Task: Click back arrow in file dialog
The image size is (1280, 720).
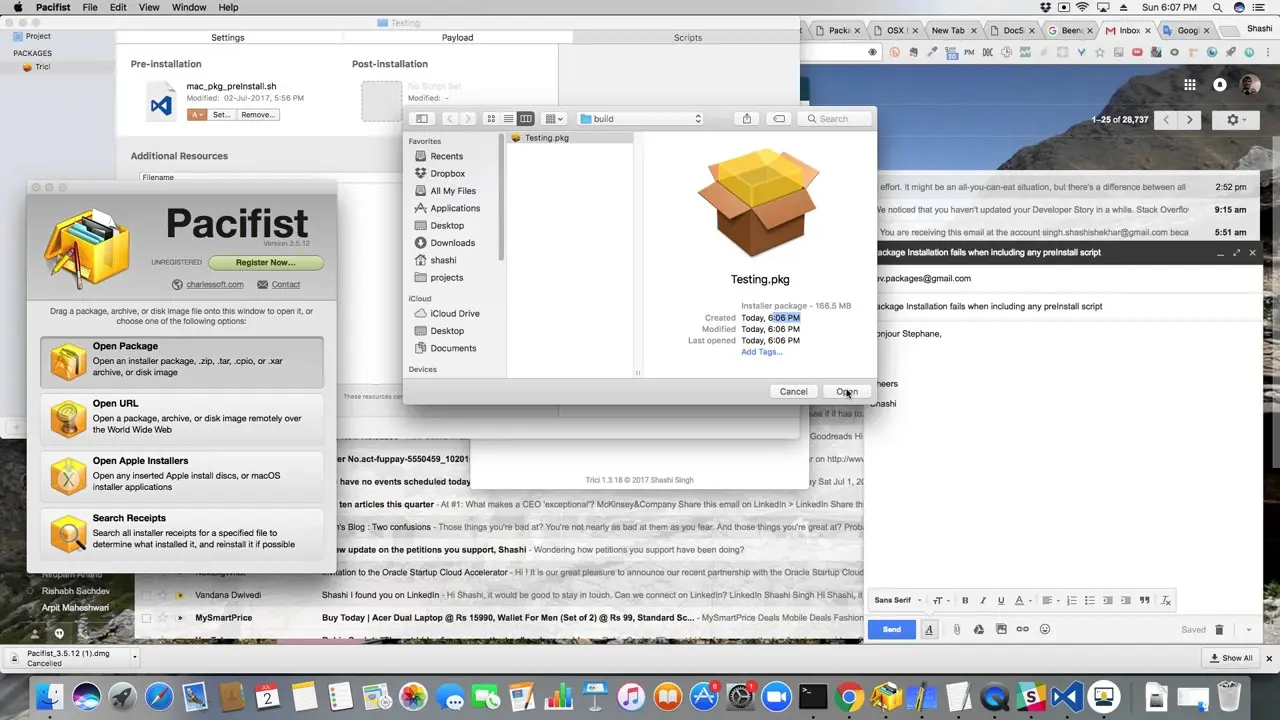Action: point(449,119)
